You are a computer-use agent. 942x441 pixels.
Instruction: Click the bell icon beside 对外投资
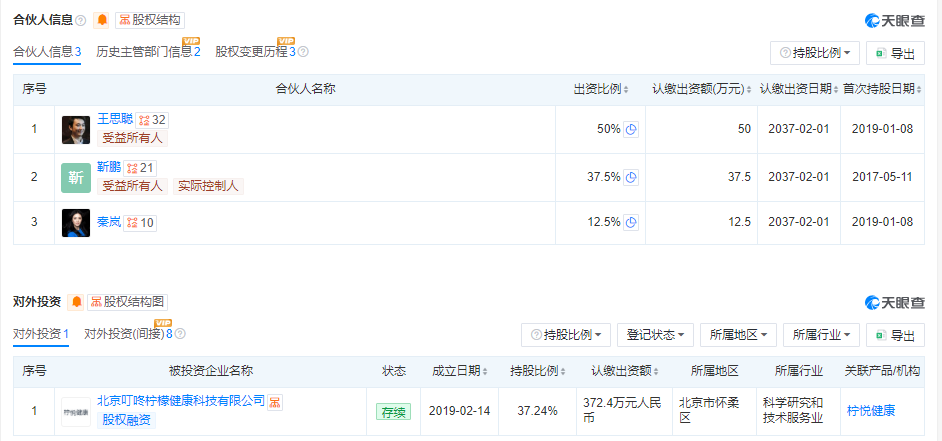coord(76,301)
